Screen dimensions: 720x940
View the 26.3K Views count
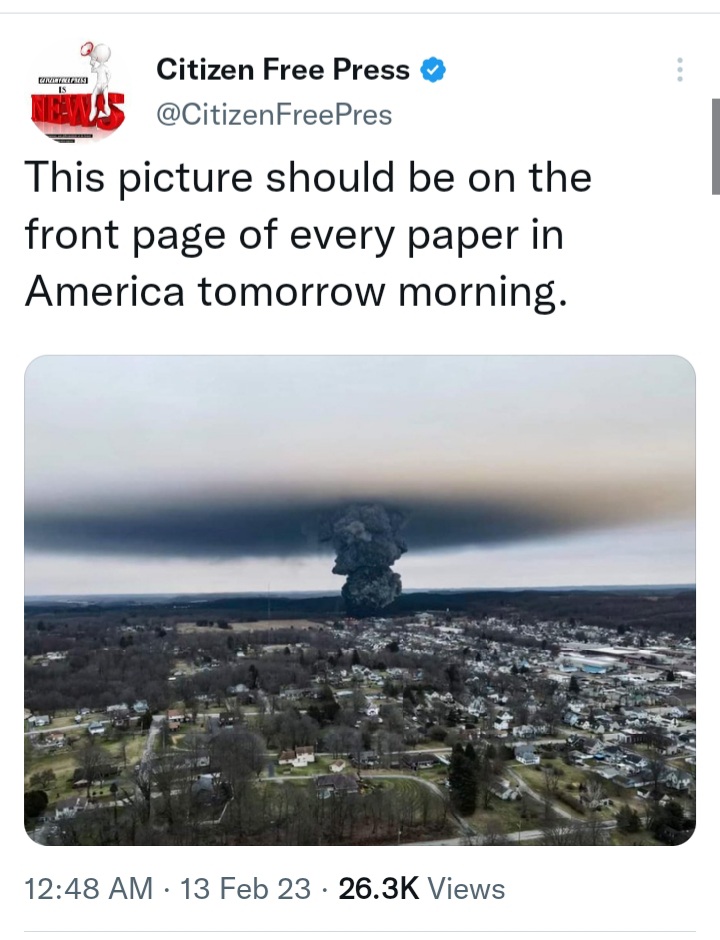[x=421, y=888]
